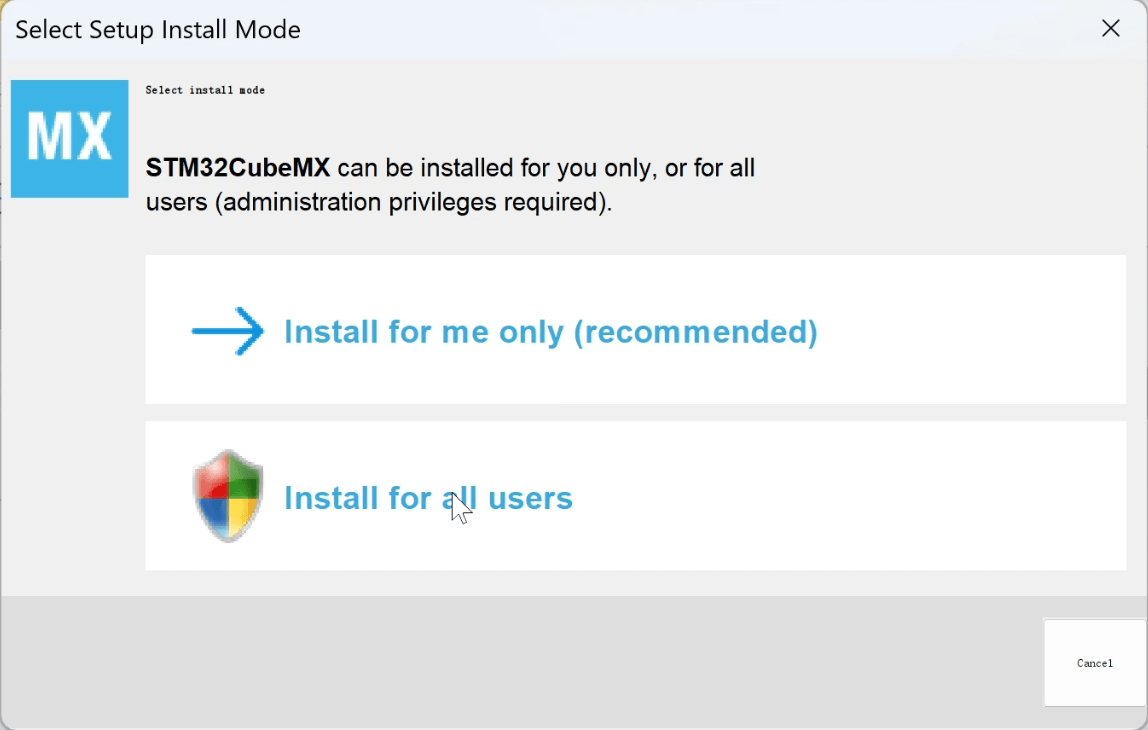Click the word recommended in first option
Image resolution: width=1148 pixels, height=730 pixels.
[696, 332]
